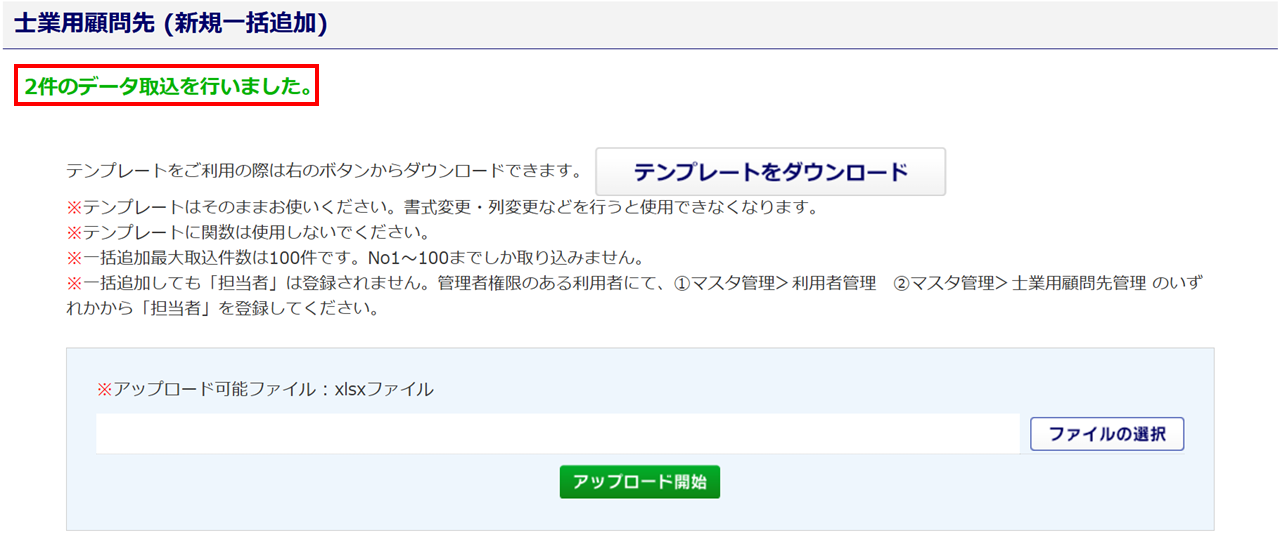Start upload with アップロード開始 button
This screenshot has height=554, width=1280.
[x=640, y=481]
